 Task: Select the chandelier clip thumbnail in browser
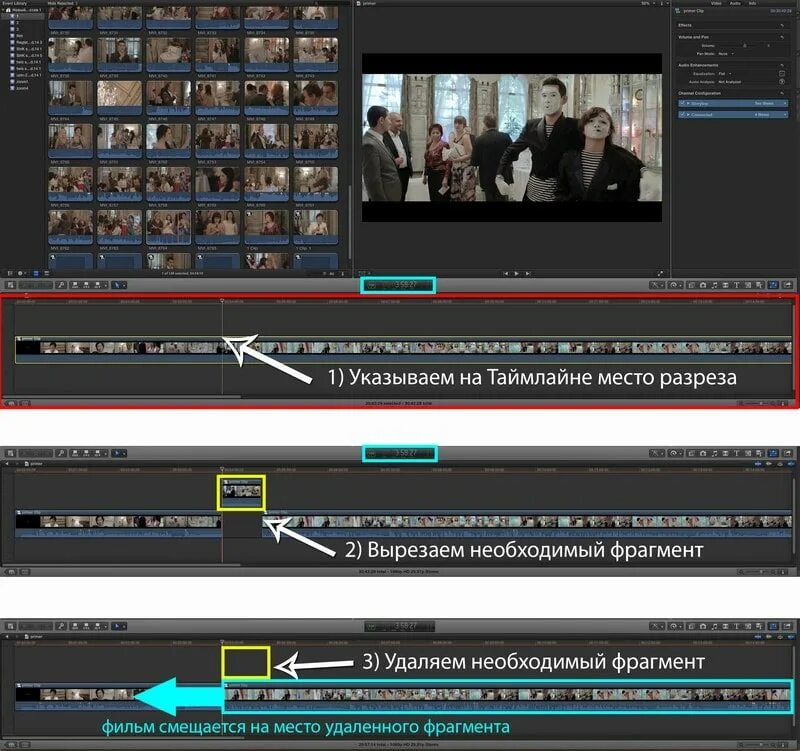coord(119,97)
